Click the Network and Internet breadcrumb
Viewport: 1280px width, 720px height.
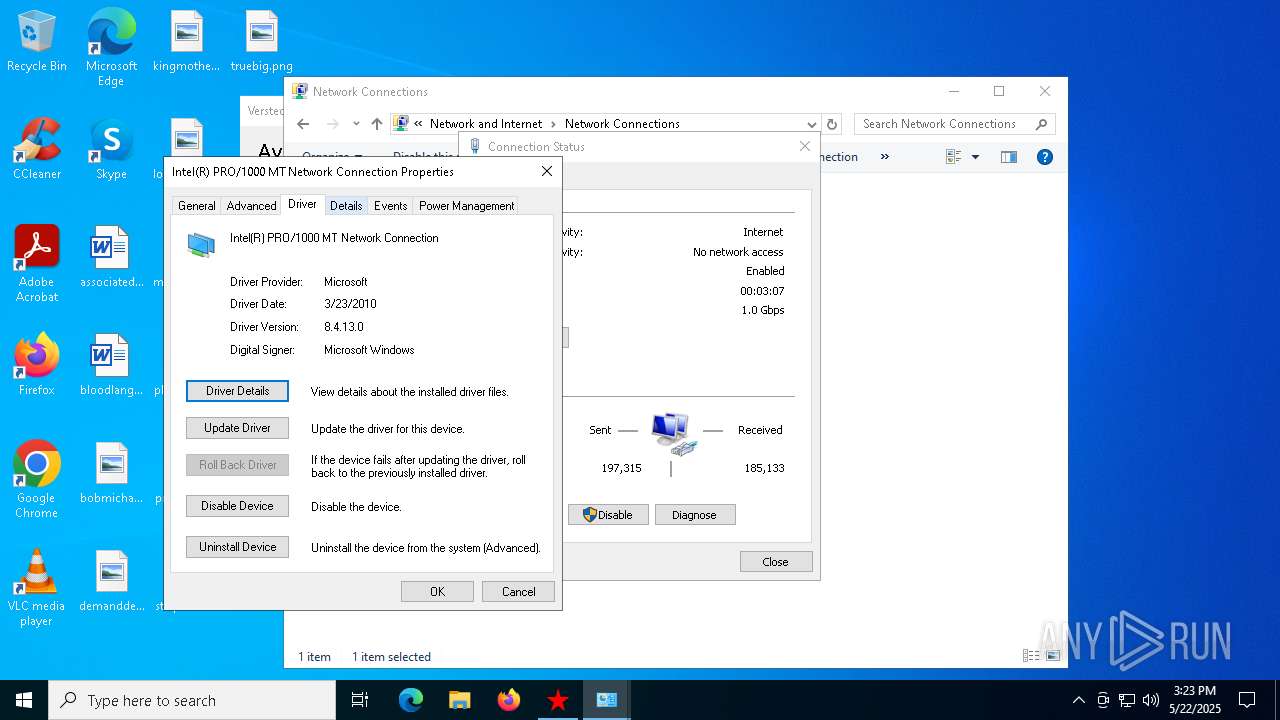pos(486,124)
